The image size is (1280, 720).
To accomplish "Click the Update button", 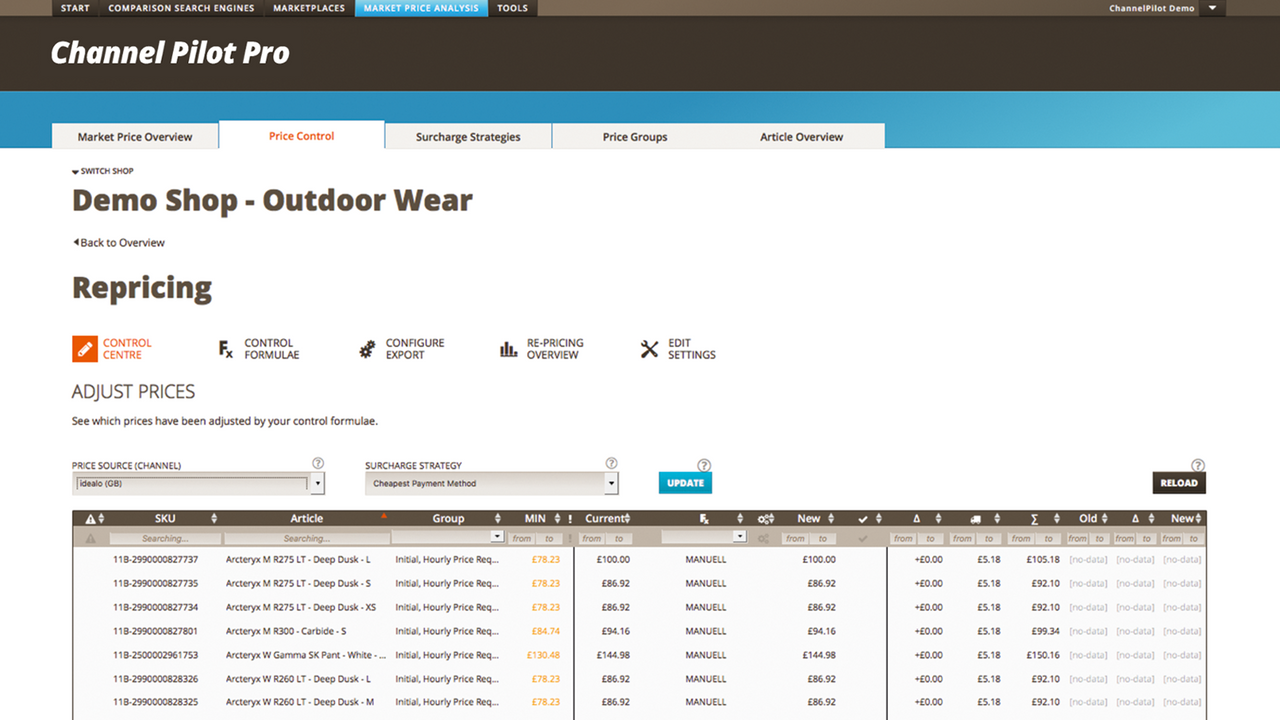I will click(x=685, y=483).
